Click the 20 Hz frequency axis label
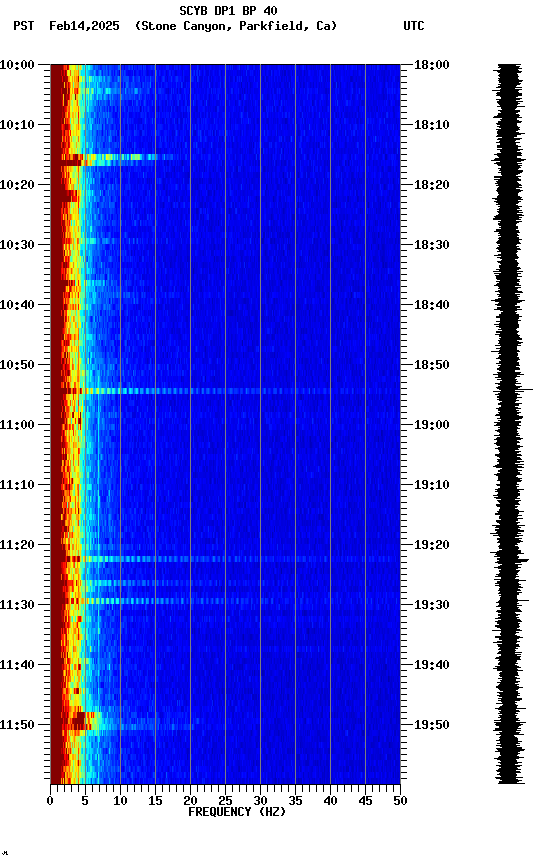 190,802
